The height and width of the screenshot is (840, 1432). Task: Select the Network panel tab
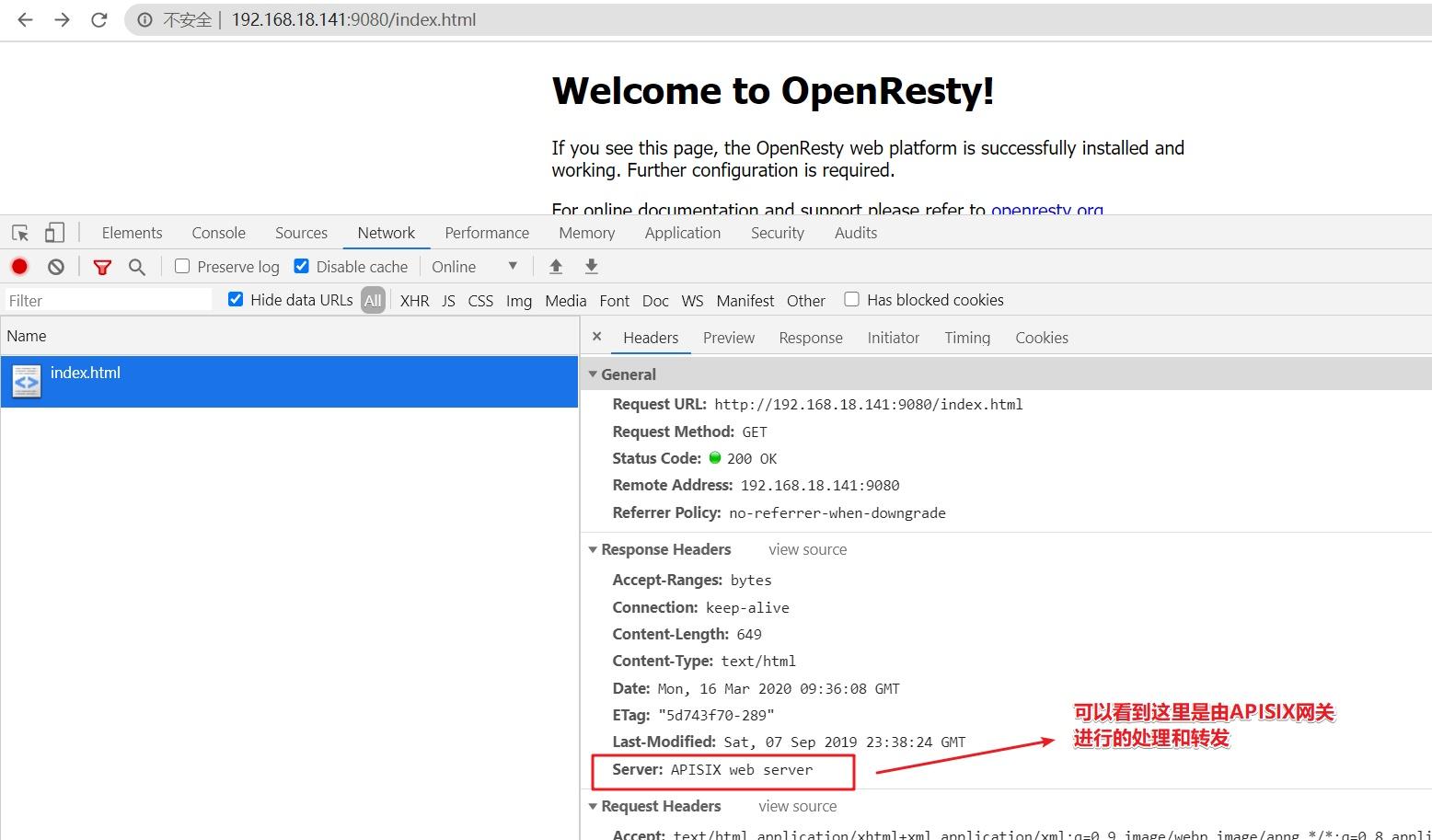click(387, 233)
